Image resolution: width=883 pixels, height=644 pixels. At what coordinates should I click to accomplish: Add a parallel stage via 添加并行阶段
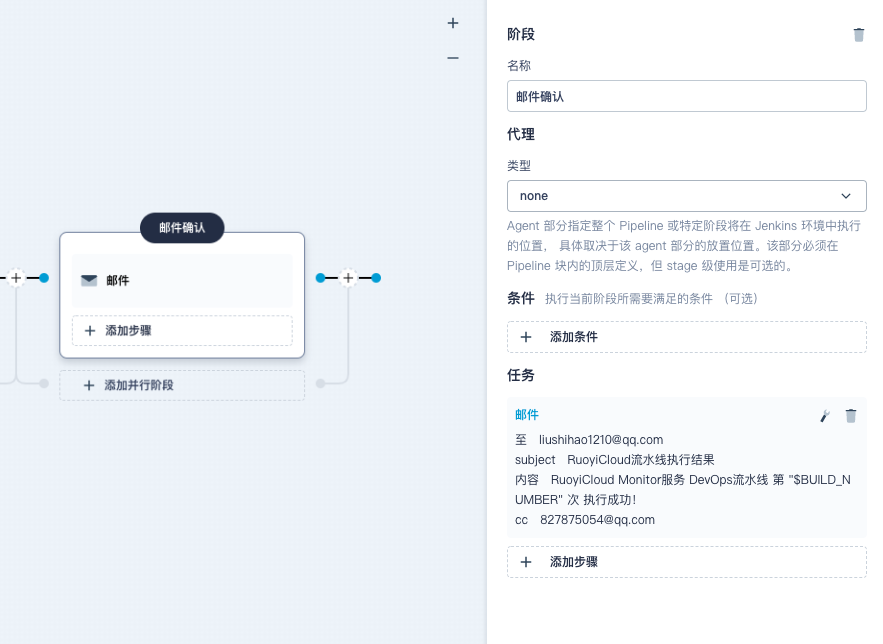tap(181, 385)
